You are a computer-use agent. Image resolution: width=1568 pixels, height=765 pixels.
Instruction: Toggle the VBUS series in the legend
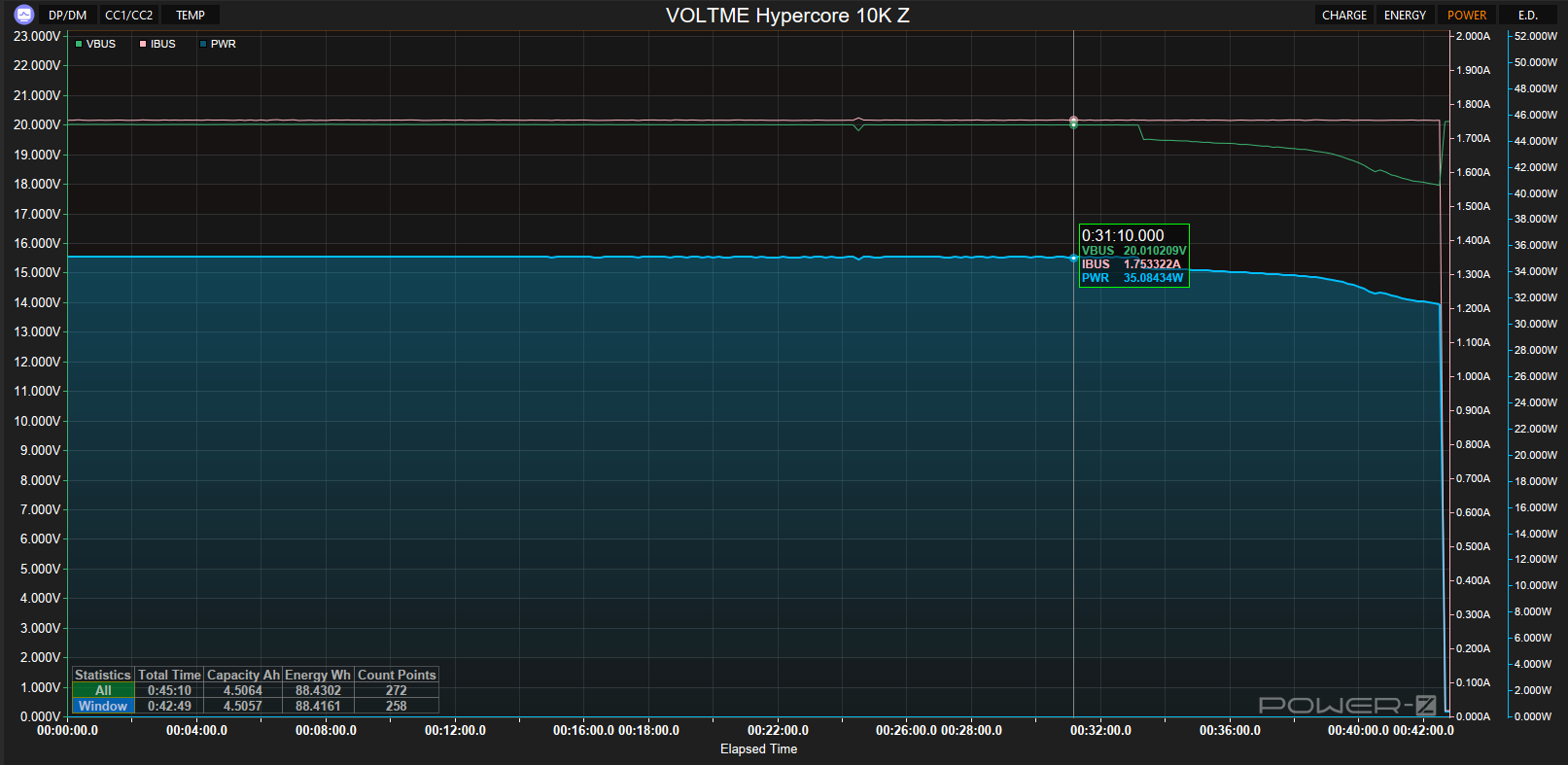(x=95, y=44)
